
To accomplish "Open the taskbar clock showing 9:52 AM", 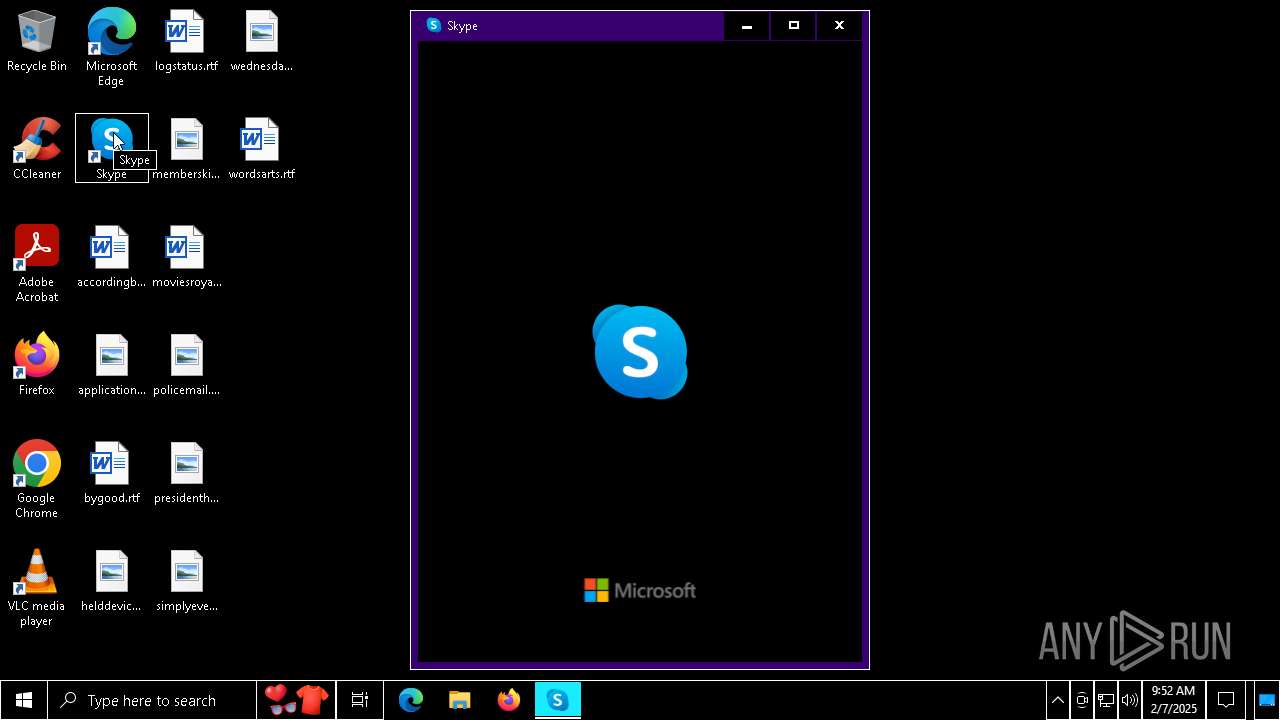I will click(1173, 700).
